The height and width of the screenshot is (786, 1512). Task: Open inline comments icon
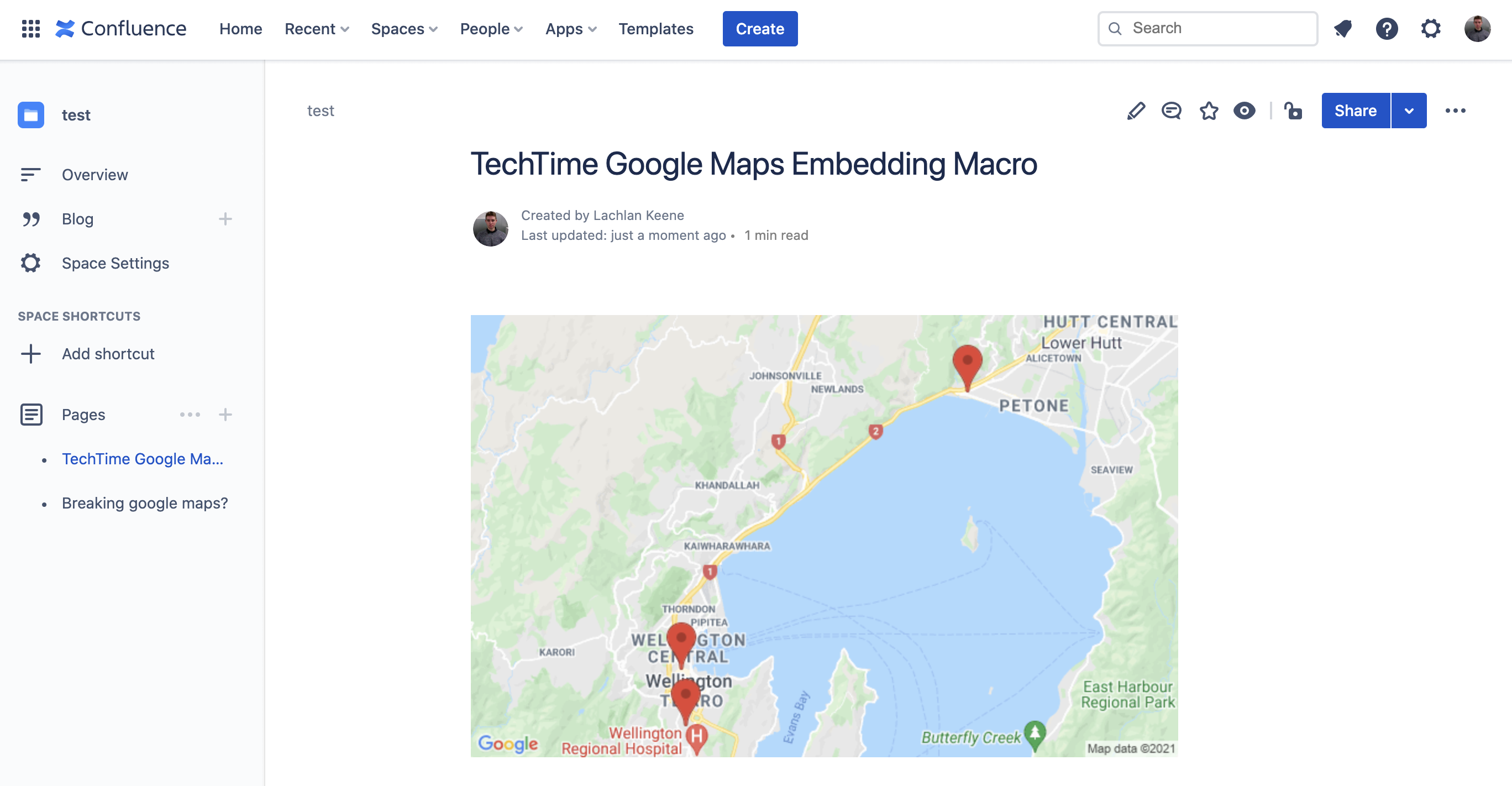[1172, 111]
